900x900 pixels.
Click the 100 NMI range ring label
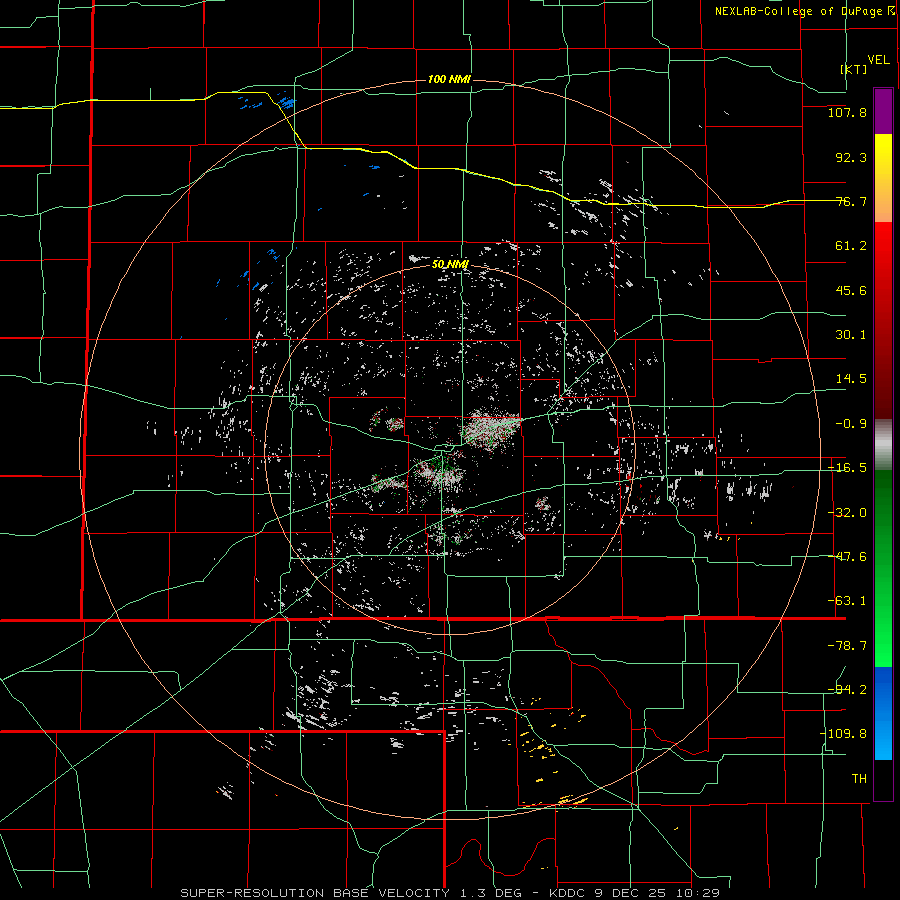coord(449,79)
